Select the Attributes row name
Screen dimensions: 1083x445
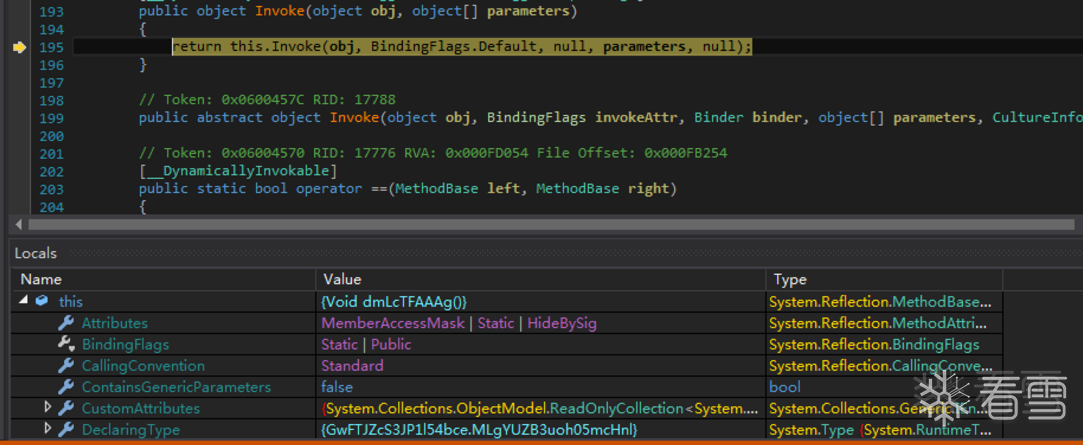point(115,323)
